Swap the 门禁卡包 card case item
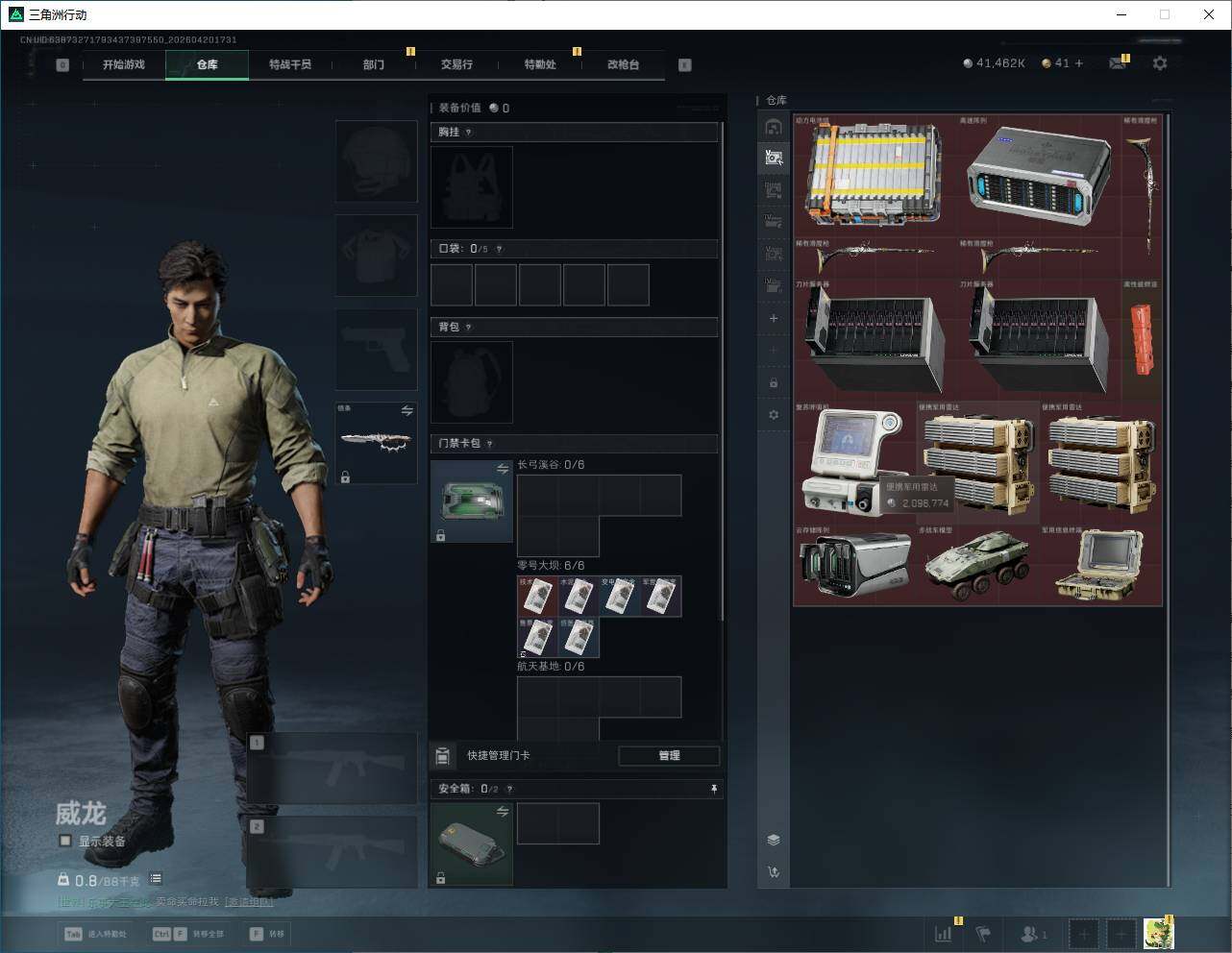 pyautogui.click(x=503, y=469)
